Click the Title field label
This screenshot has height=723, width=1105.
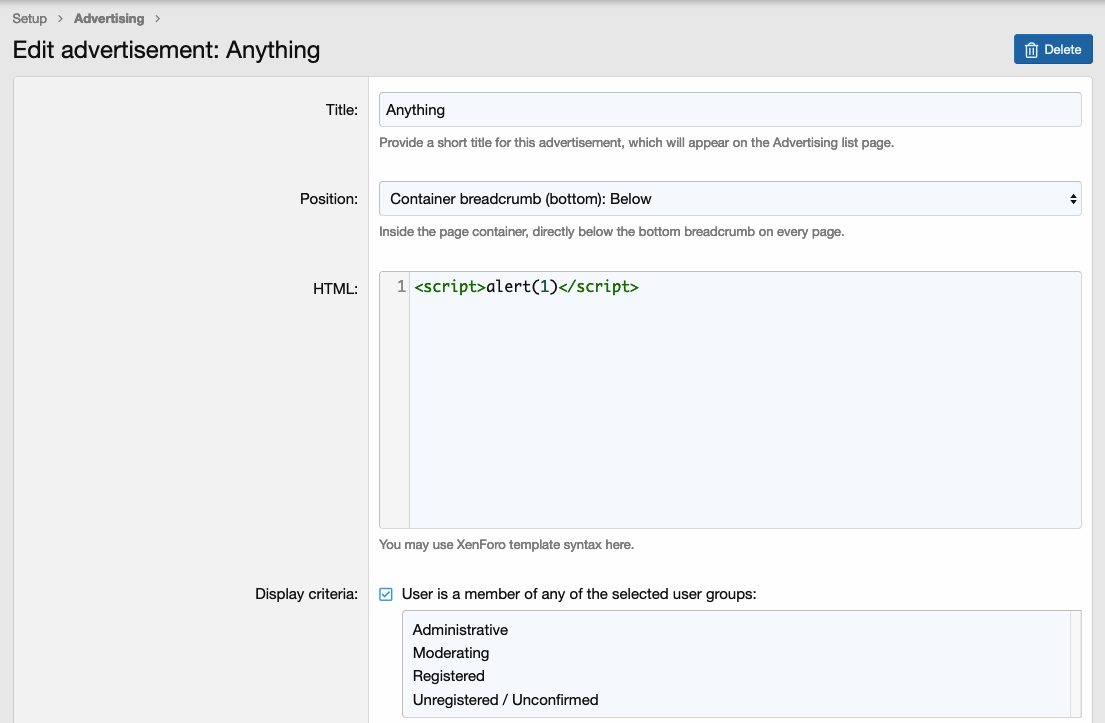(342, 110)
